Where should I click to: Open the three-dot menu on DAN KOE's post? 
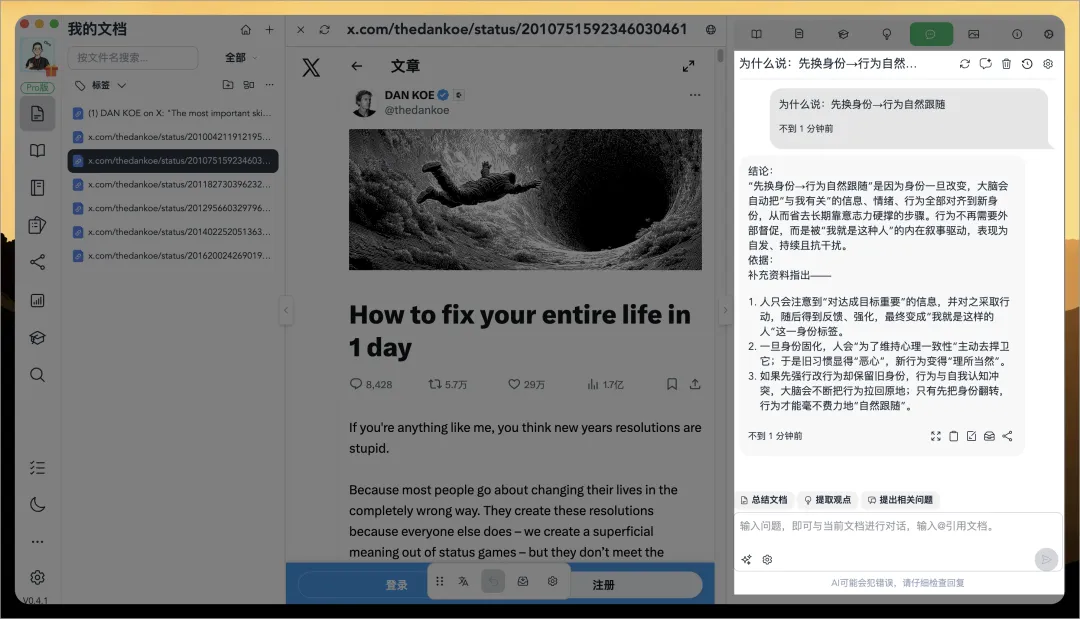point(695,93)
